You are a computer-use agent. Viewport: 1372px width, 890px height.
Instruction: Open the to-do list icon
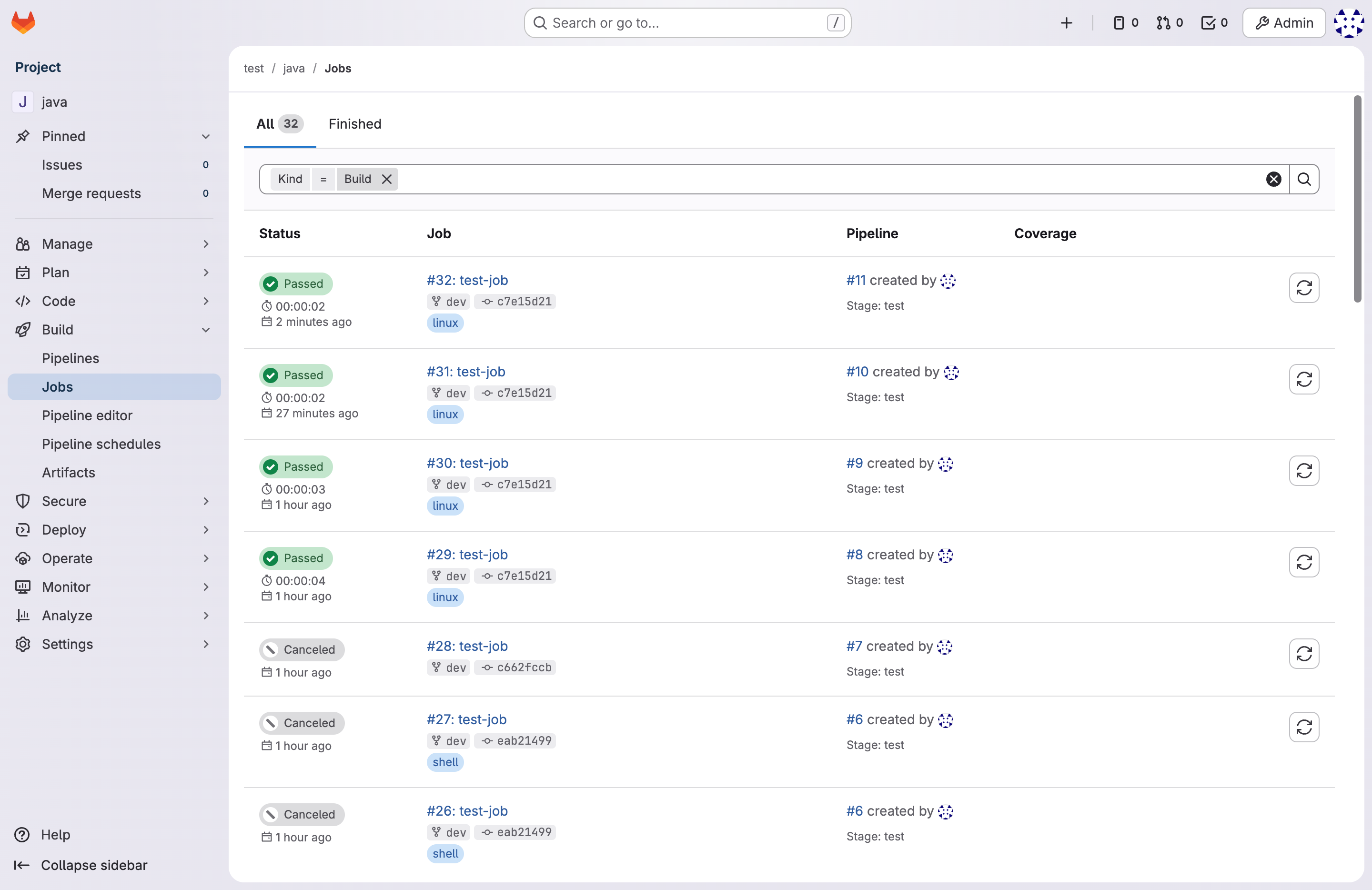[x=1214, y=22]
